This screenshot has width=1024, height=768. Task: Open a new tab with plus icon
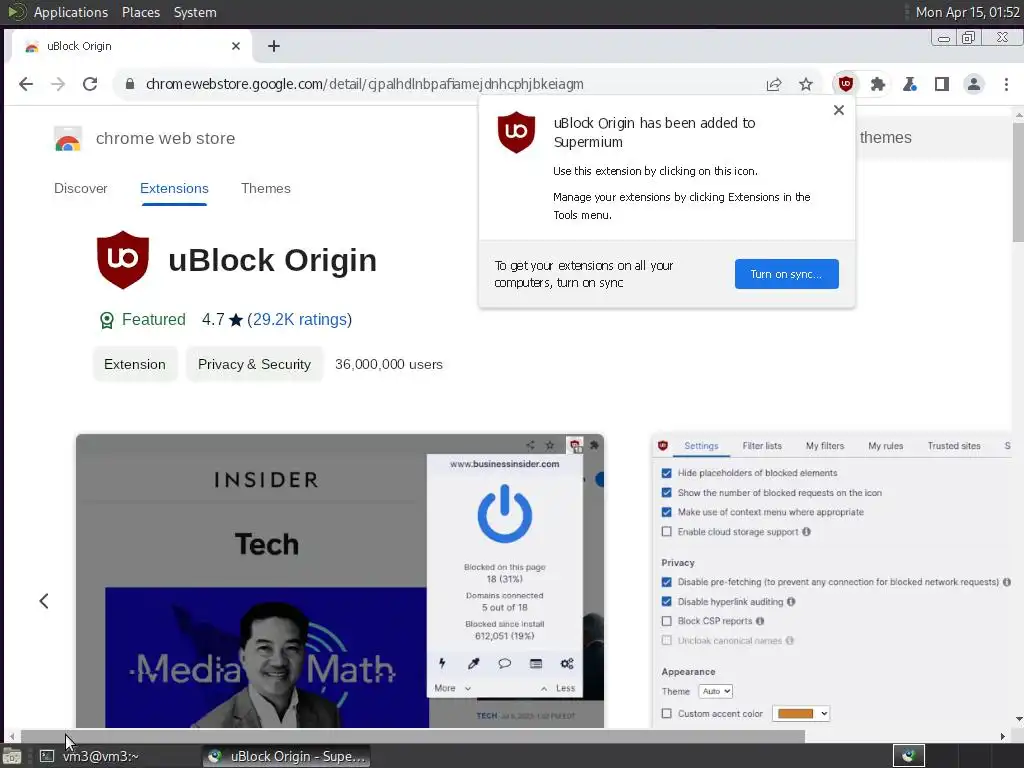[274, 46]
